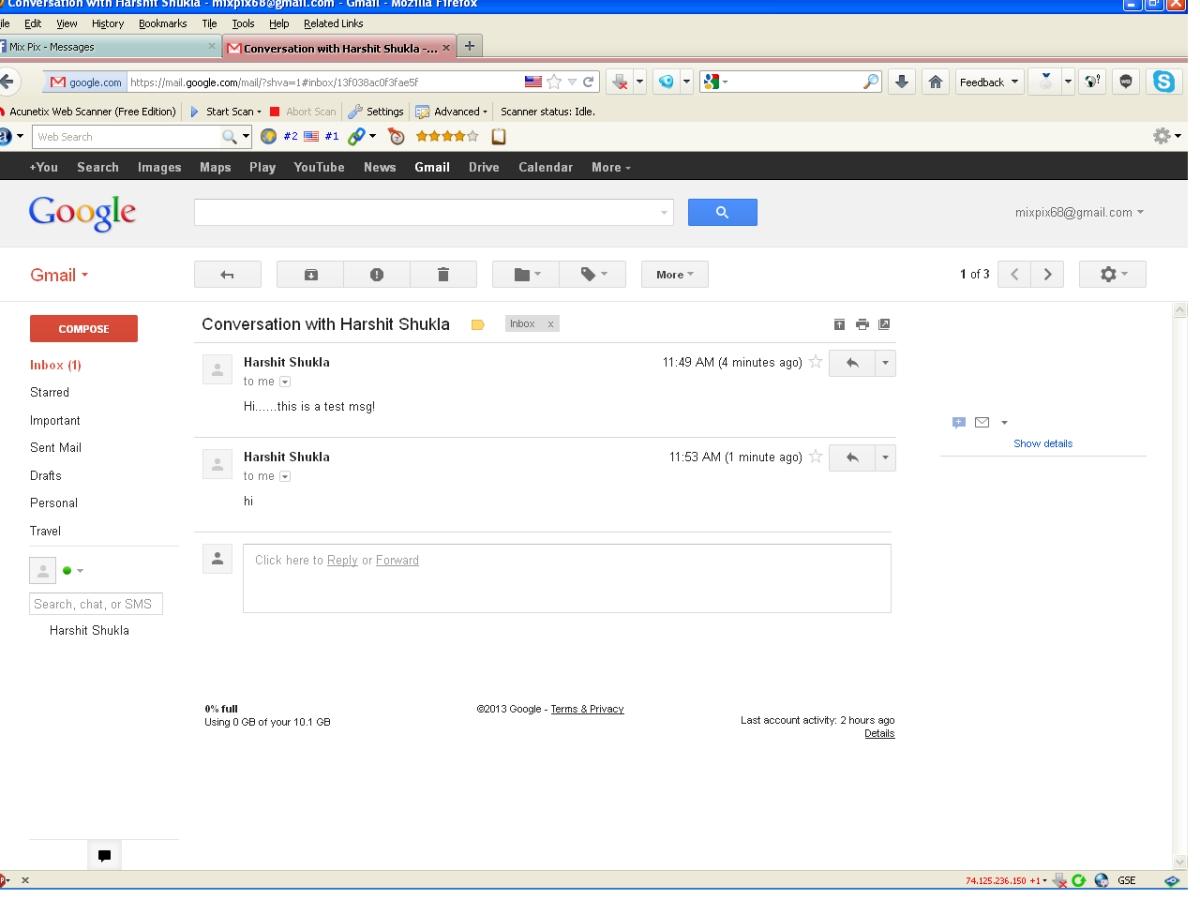Open the More actions dropdown

[x=675, y=275]
